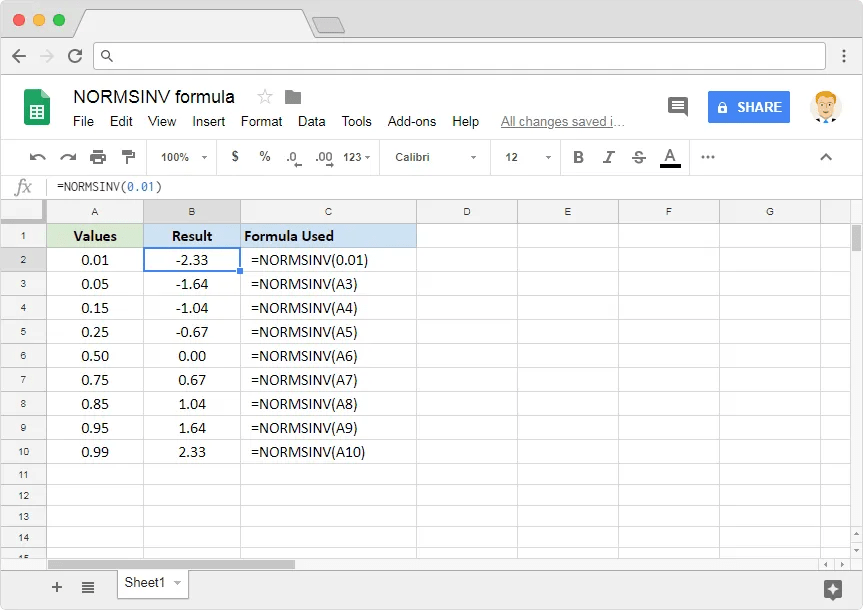
Task: Increase decimal places button
Action: [324, 158]
